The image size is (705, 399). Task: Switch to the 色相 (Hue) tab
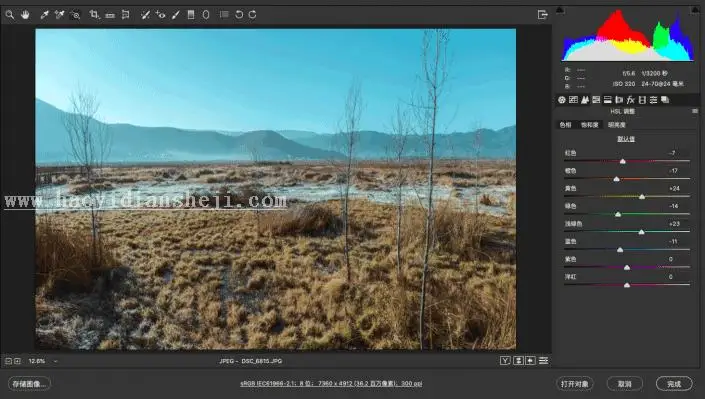pyautogui.click(x=565, y=125)
